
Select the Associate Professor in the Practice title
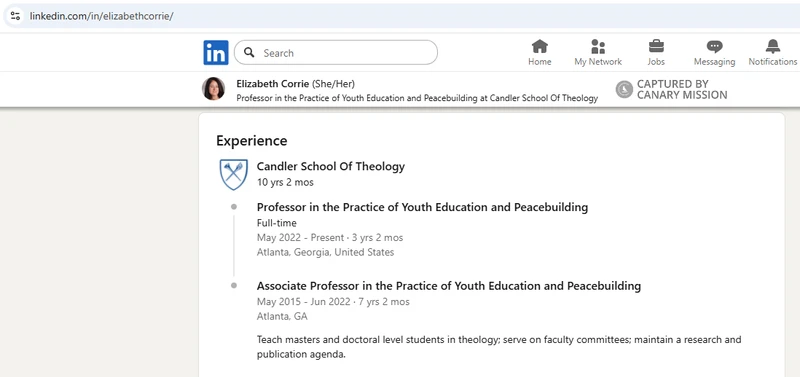tap(448, 286)
